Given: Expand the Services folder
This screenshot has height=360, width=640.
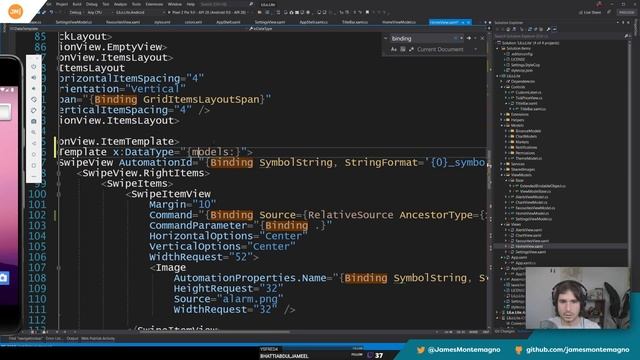Looking at the screenshot, I should pyautogui.click(x=502, y=164).
